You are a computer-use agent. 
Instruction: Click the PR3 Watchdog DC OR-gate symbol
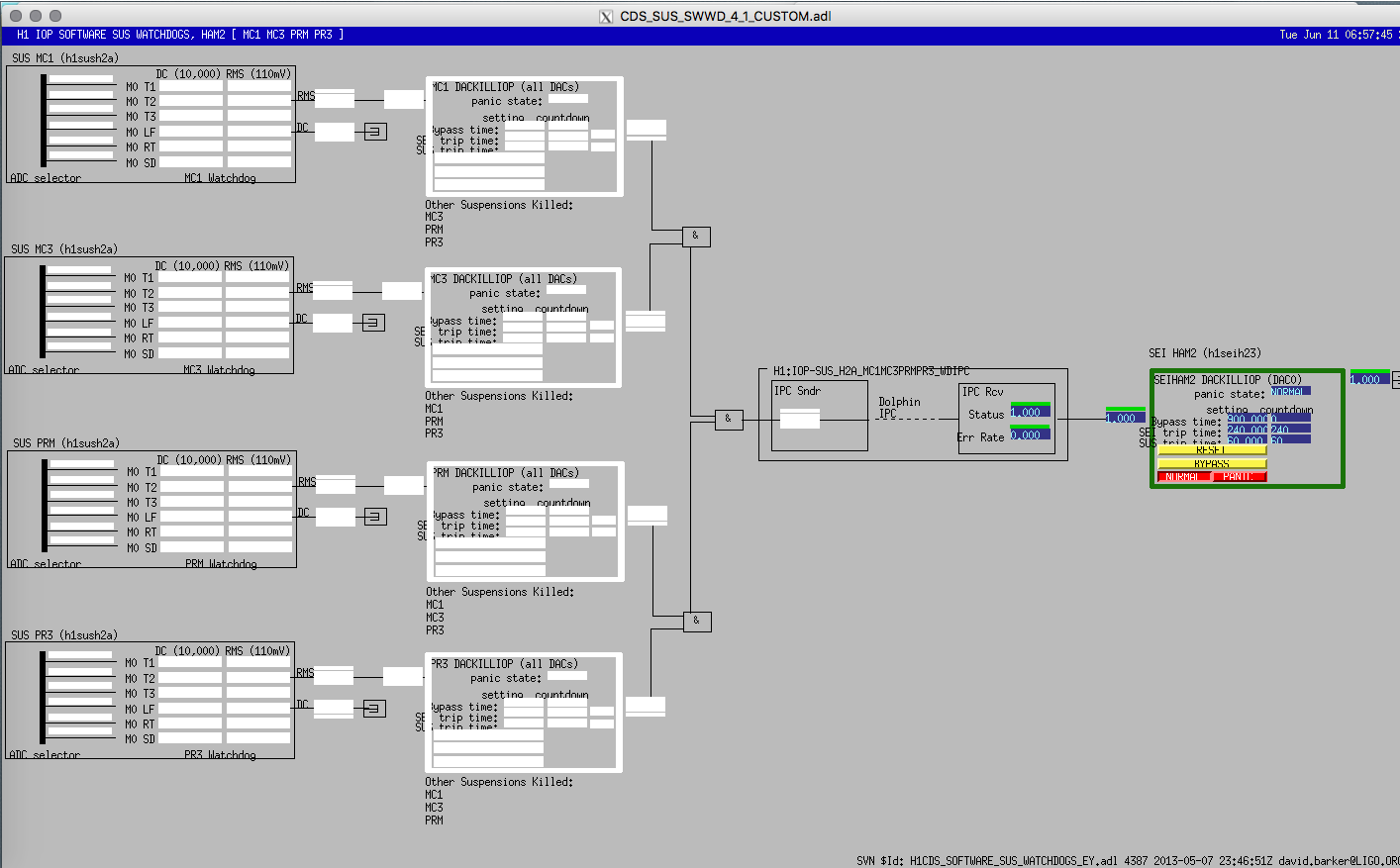tap(374, 709)
